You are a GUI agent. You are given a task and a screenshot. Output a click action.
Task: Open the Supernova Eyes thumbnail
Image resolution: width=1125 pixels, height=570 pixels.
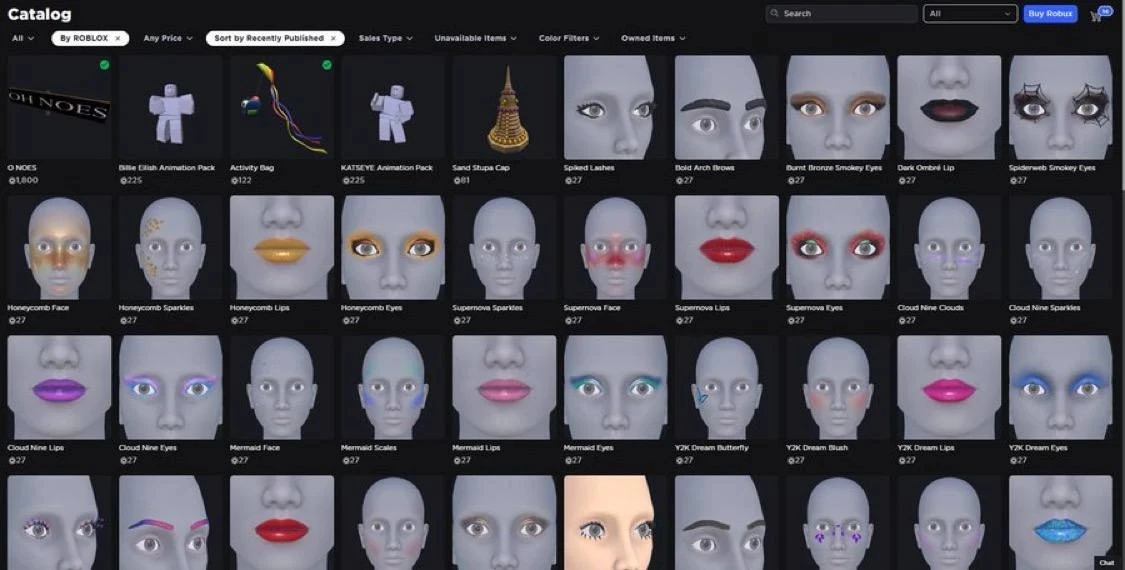tap(838, 247)
